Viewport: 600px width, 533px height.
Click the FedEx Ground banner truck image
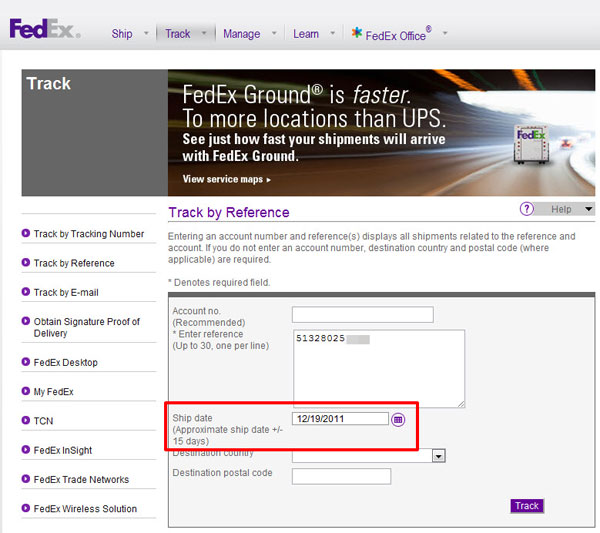tap(532, 145)
